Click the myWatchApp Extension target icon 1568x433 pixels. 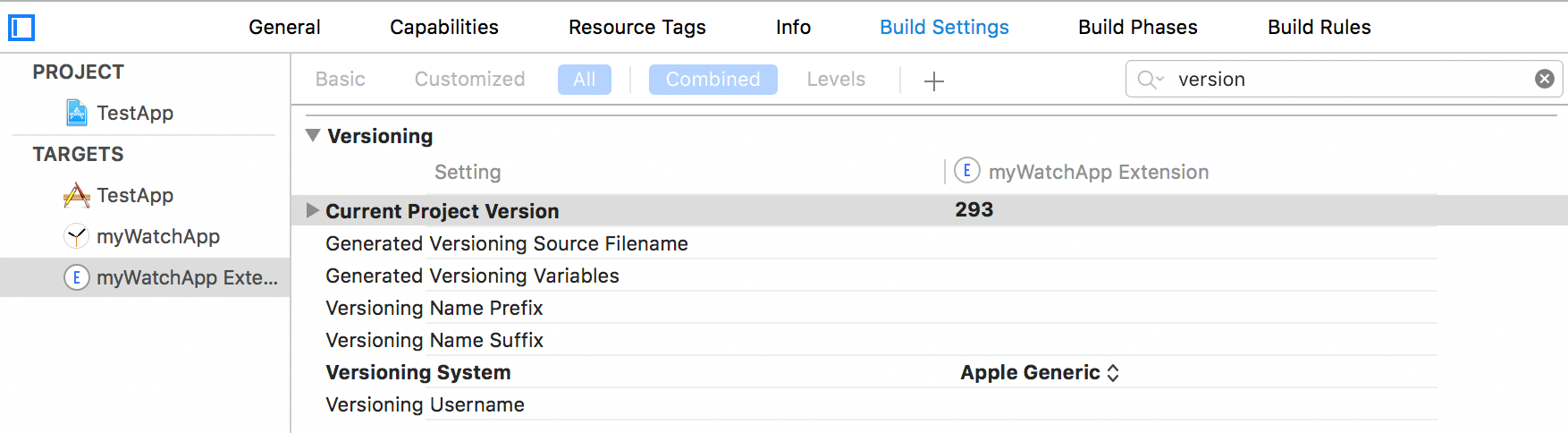77,277
